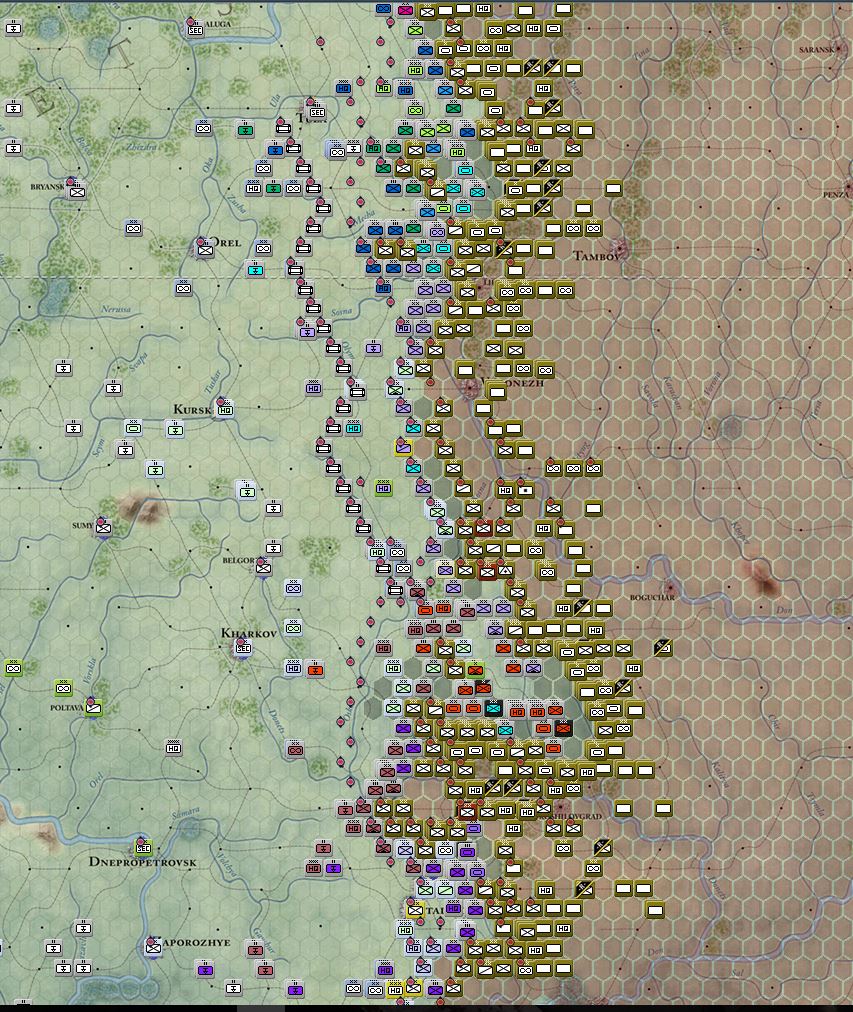Click the SEC counter at Tula
This screenshot has height=1012, width=853.
pyautogui.click(x=317, y=112)
